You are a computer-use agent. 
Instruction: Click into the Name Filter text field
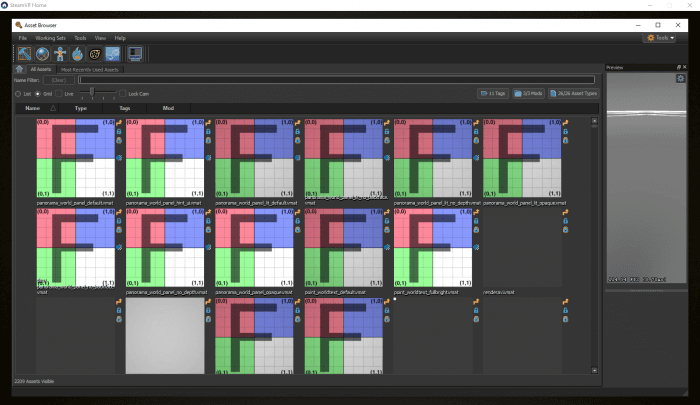coord(336,80)
